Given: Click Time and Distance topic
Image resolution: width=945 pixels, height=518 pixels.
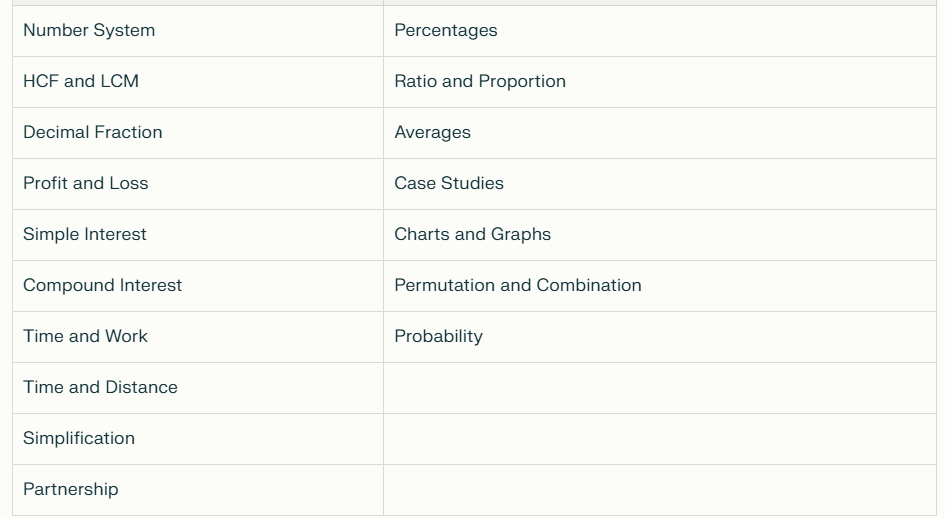Looking at the screenshot, I should coord(100,387).
